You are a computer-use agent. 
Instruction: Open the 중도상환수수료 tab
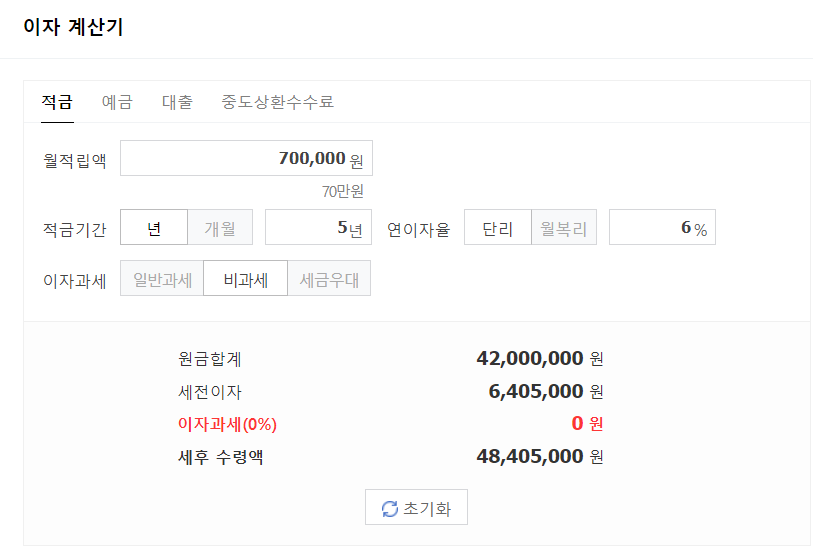(277, 102)
